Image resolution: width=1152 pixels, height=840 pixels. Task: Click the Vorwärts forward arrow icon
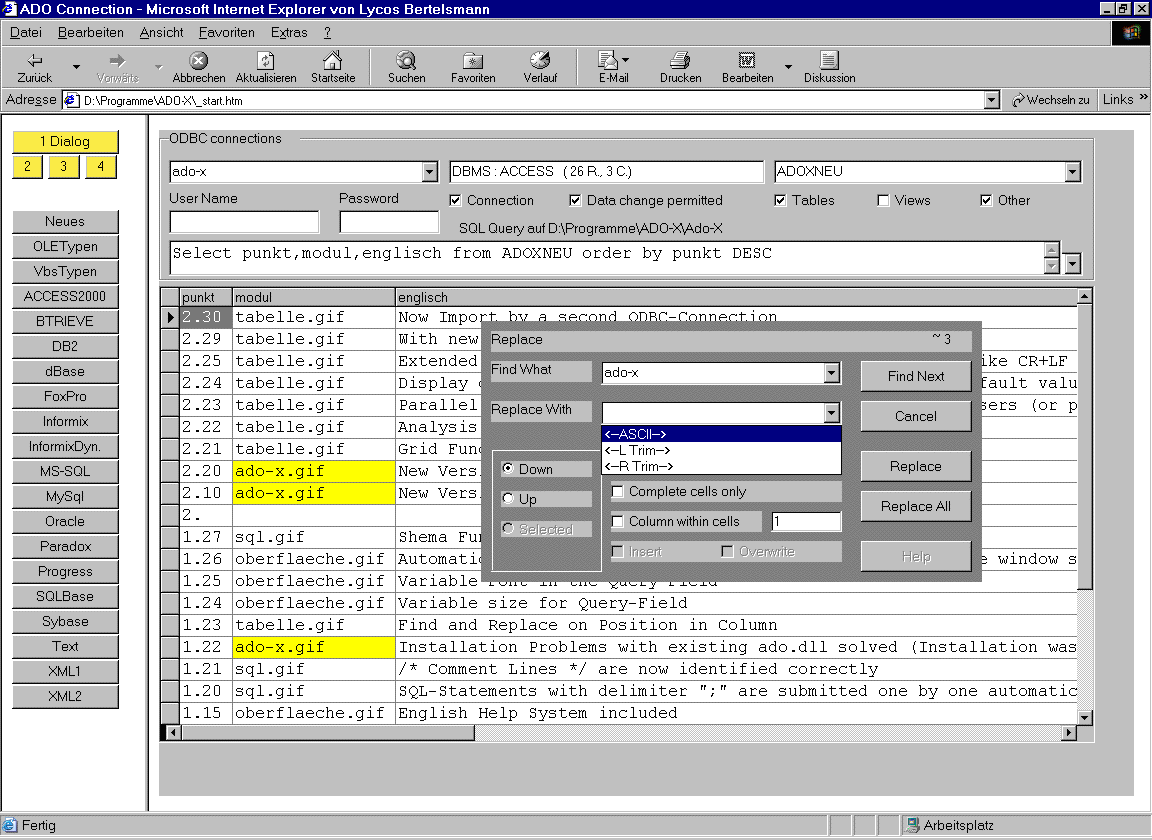(x=117, y=60)
